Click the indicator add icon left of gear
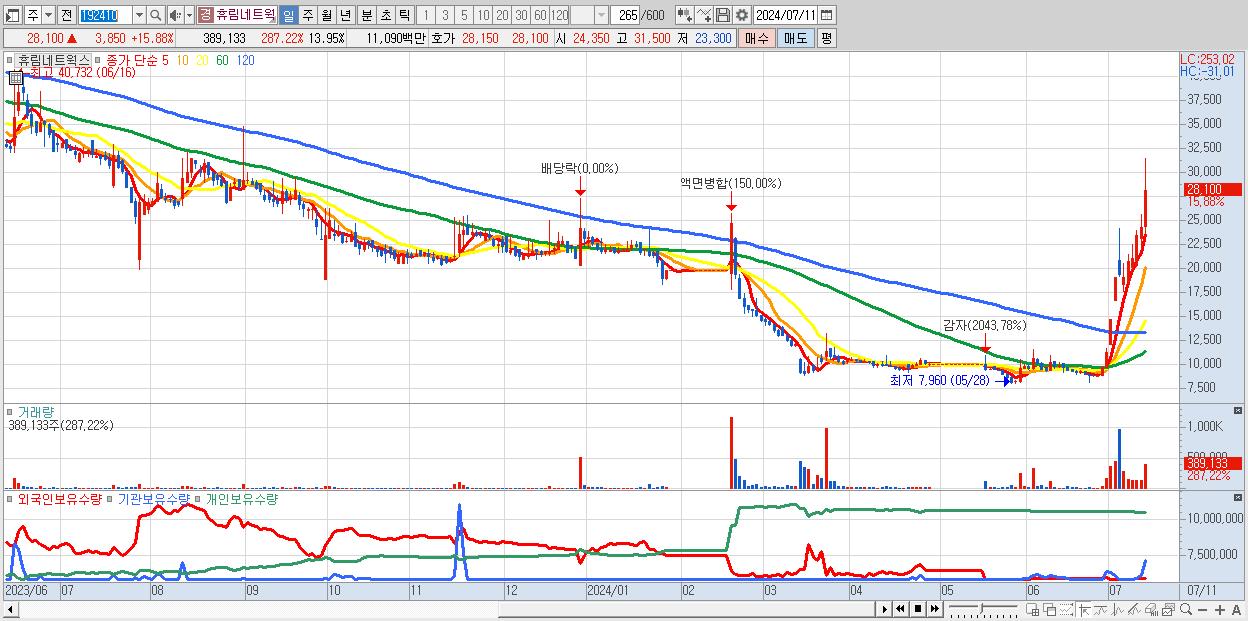Image resolution: width=1248 pixels, height=621 pixels. (703, 15)
